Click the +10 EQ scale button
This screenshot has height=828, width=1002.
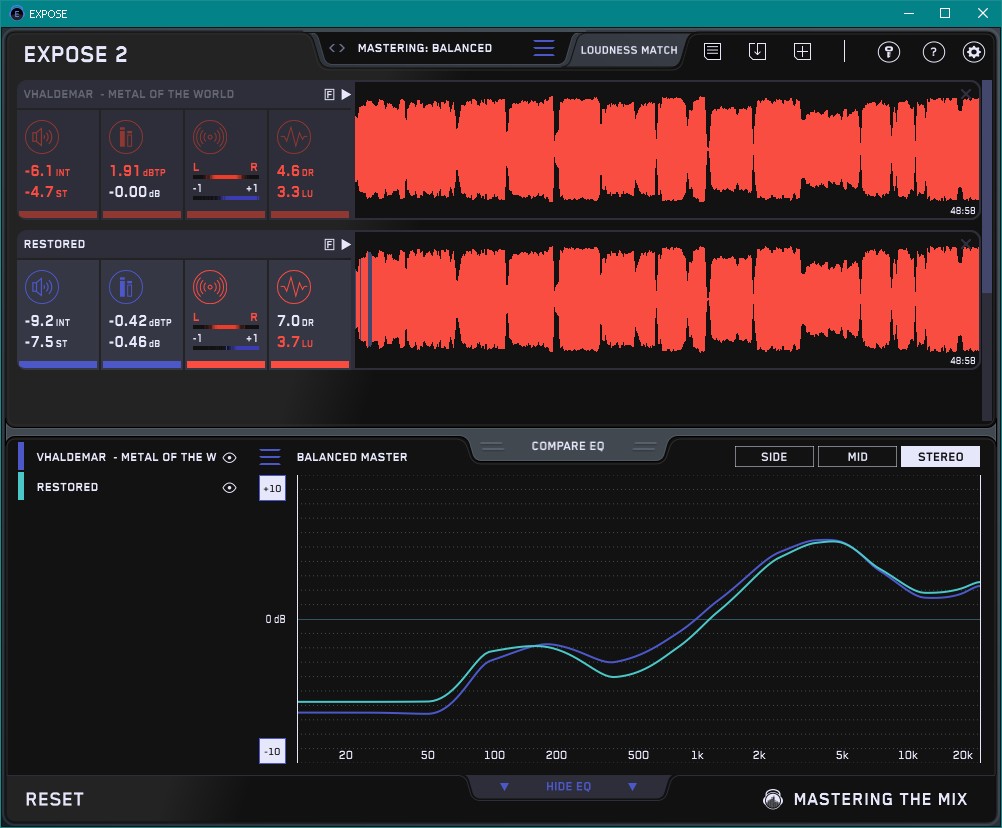(x=272, y=487)
